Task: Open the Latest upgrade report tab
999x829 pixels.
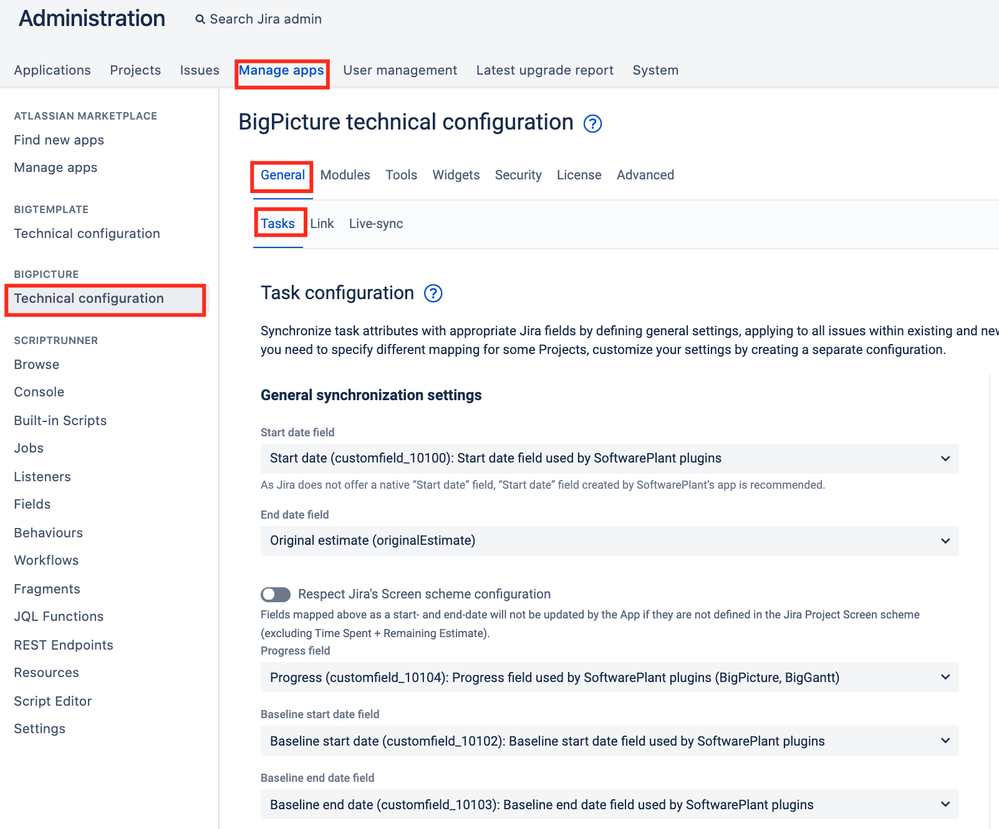Action: pos(545,70)
